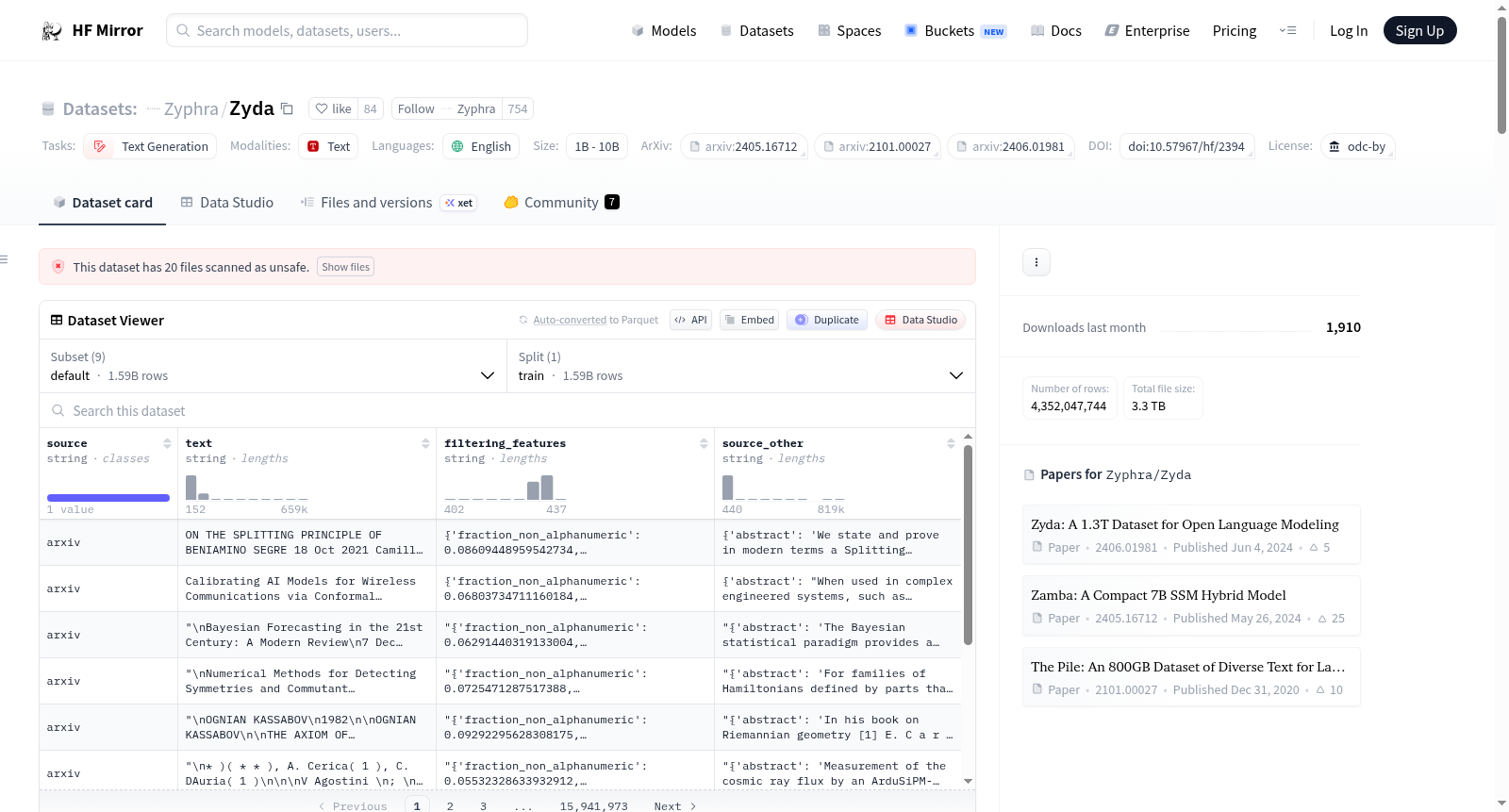Viewport: 1509px width, 812px height.
Task: Click the doi:10.57967/hf/2394 tag
Action: 1186,147
